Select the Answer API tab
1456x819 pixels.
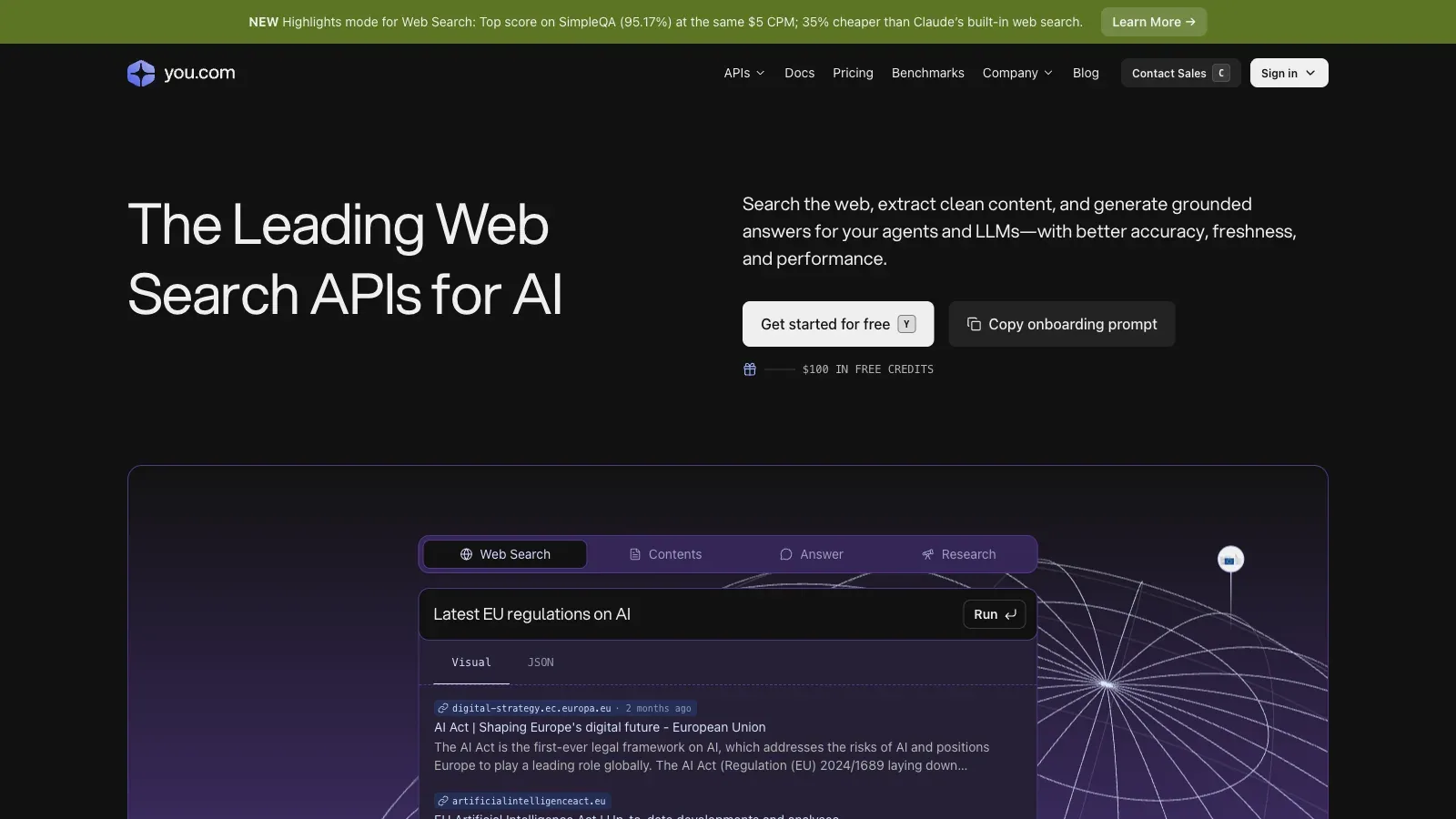pos(812,554)
